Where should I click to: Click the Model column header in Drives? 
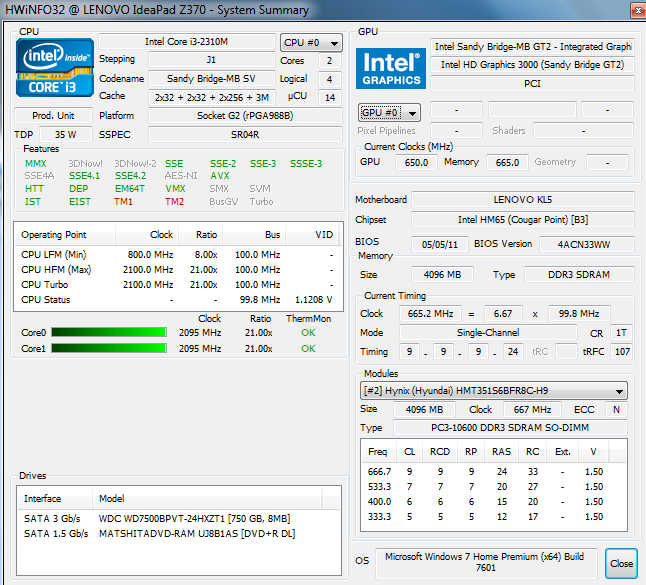click(207, 498)
